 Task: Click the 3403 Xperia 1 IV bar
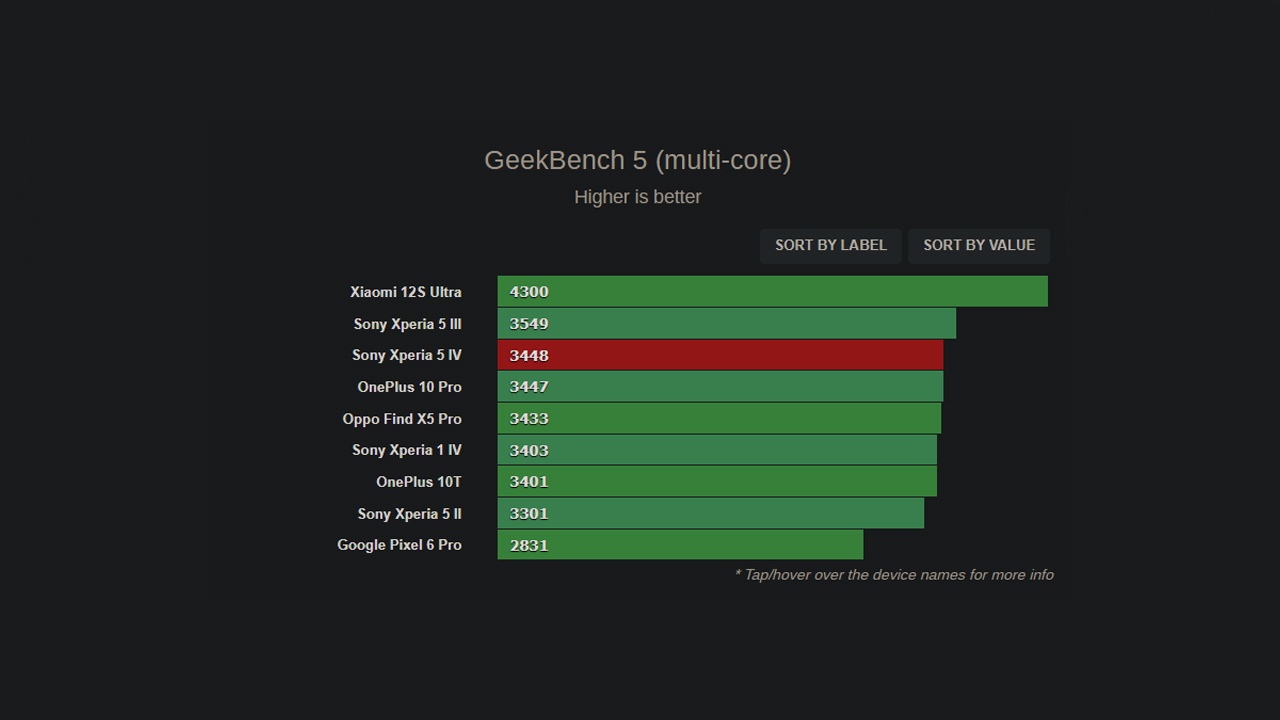(717, 450)
